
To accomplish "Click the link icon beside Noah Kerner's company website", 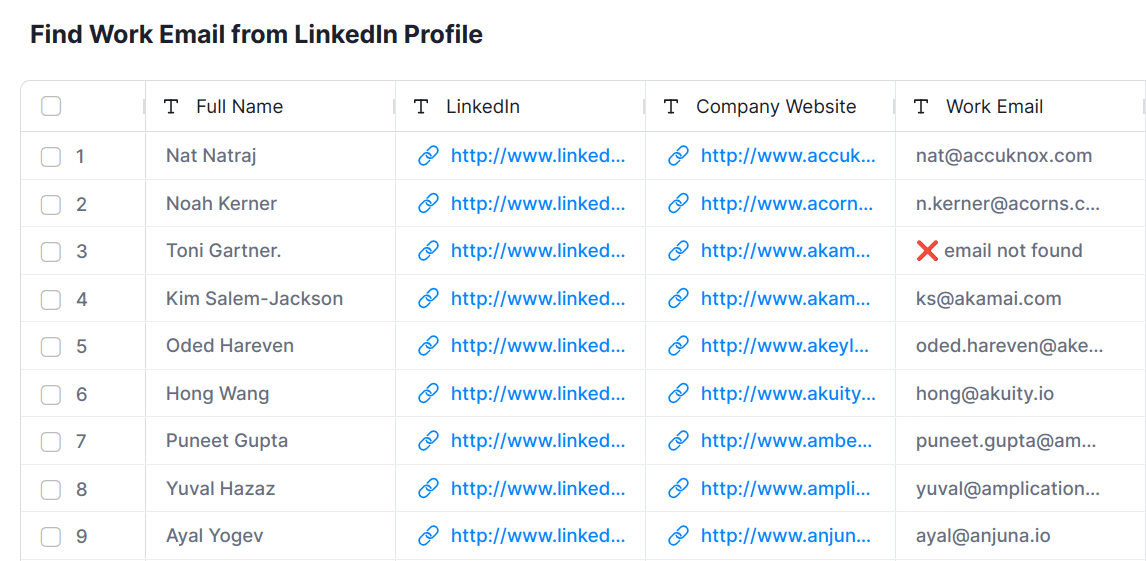I will coord(678,204).
